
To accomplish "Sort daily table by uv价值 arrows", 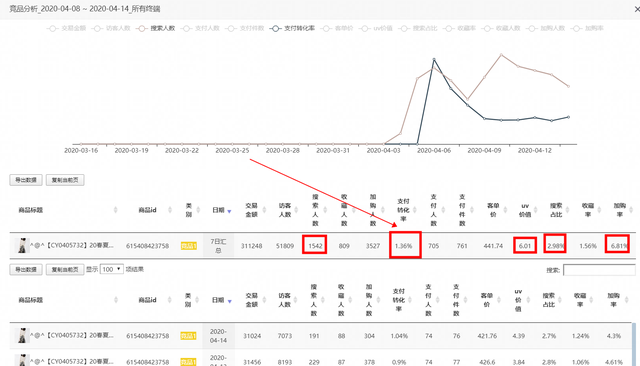I will 528,300.
